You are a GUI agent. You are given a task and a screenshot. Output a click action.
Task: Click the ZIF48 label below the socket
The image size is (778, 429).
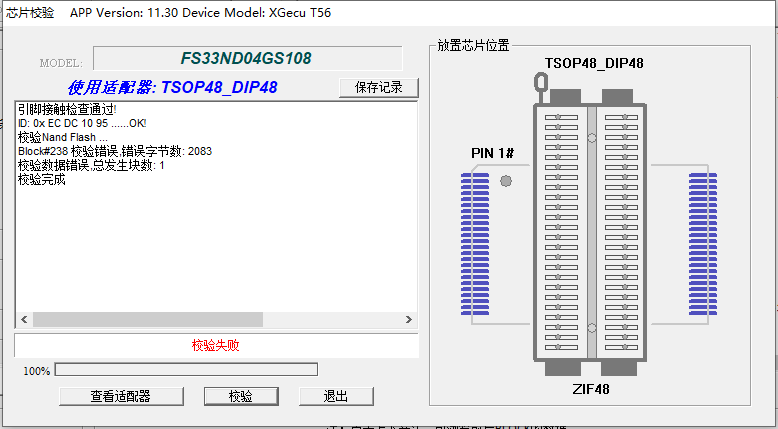click(x=591, y=389)
